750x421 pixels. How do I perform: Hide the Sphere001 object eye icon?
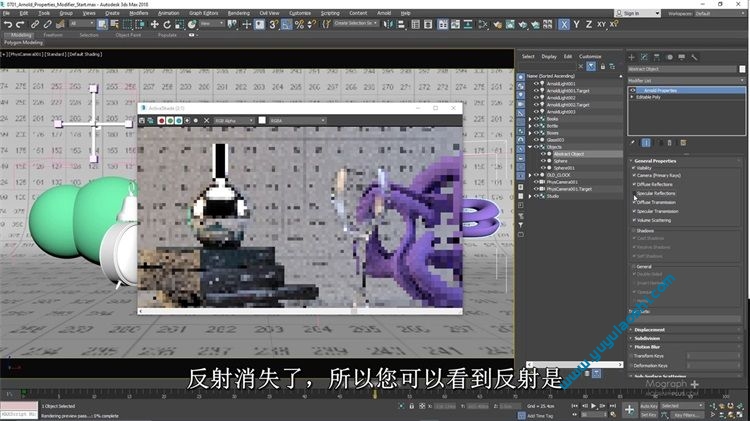[543, 168]
